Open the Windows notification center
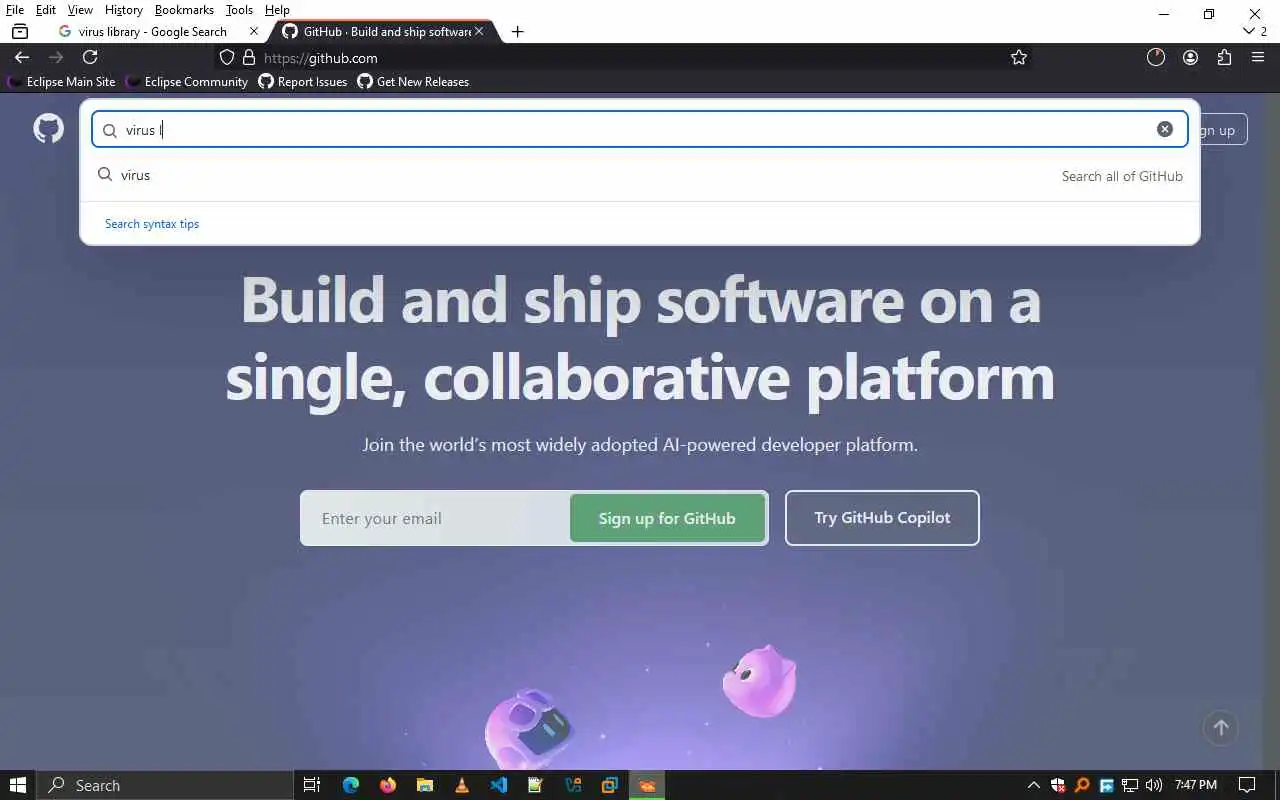The height and width of the screenshot is (800, 1280). (1247, 785)
